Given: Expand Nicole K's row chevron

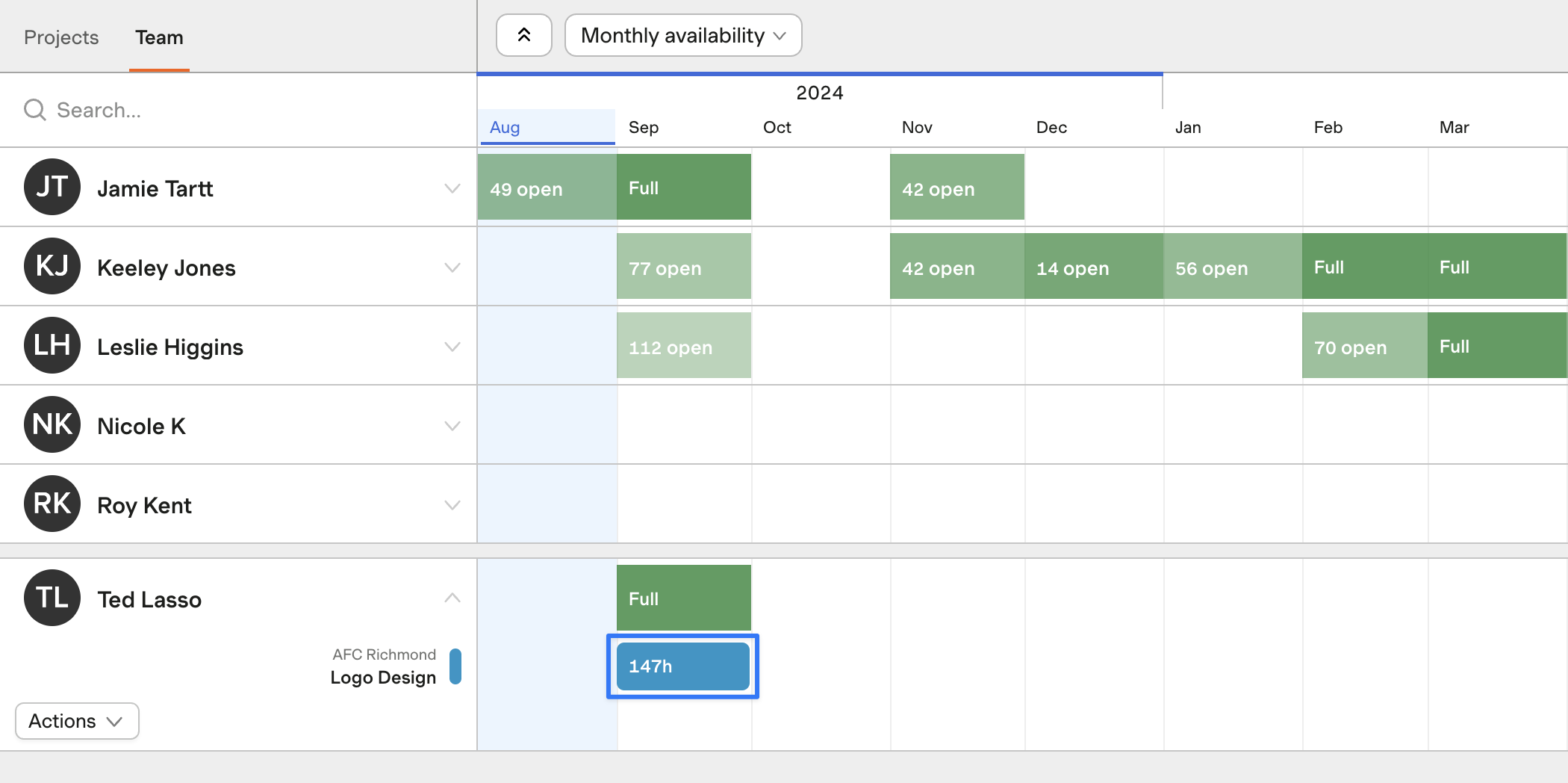Looking at the screenshot, I should pos(452,426).
